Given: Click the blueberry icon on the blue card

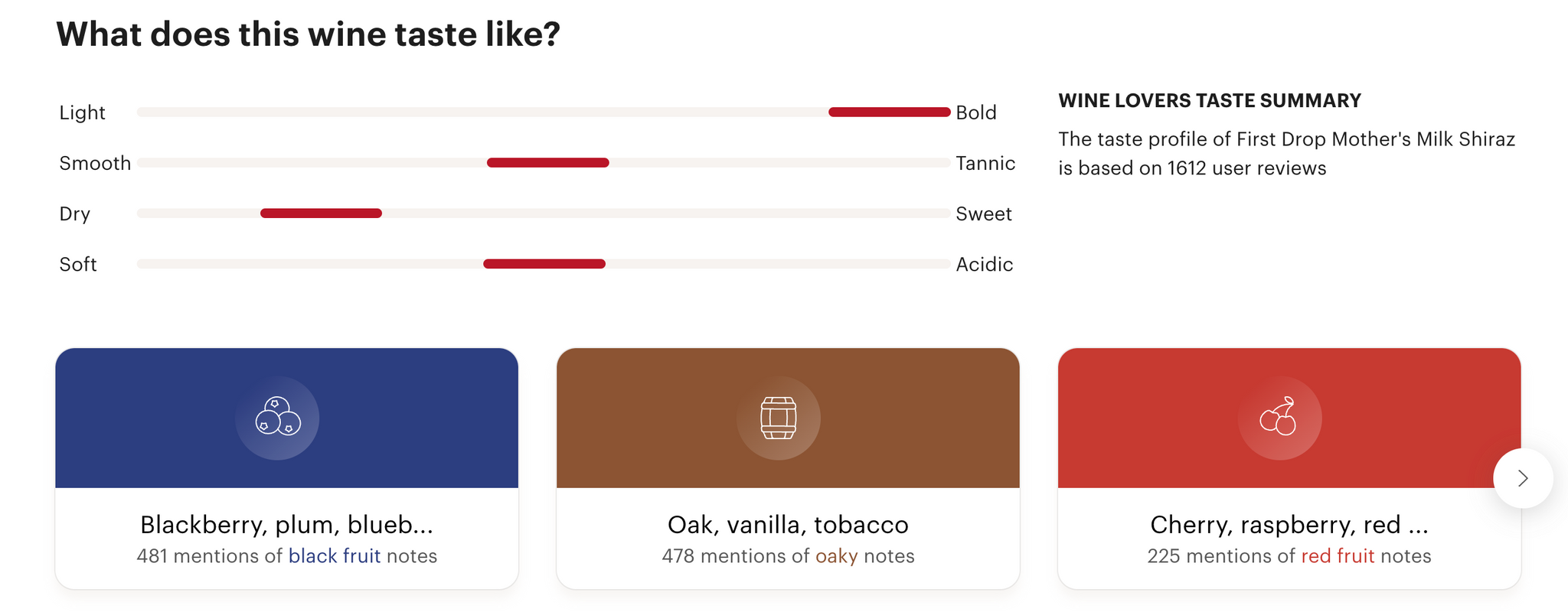Looking at the screenshot, I should coord(277,417).
